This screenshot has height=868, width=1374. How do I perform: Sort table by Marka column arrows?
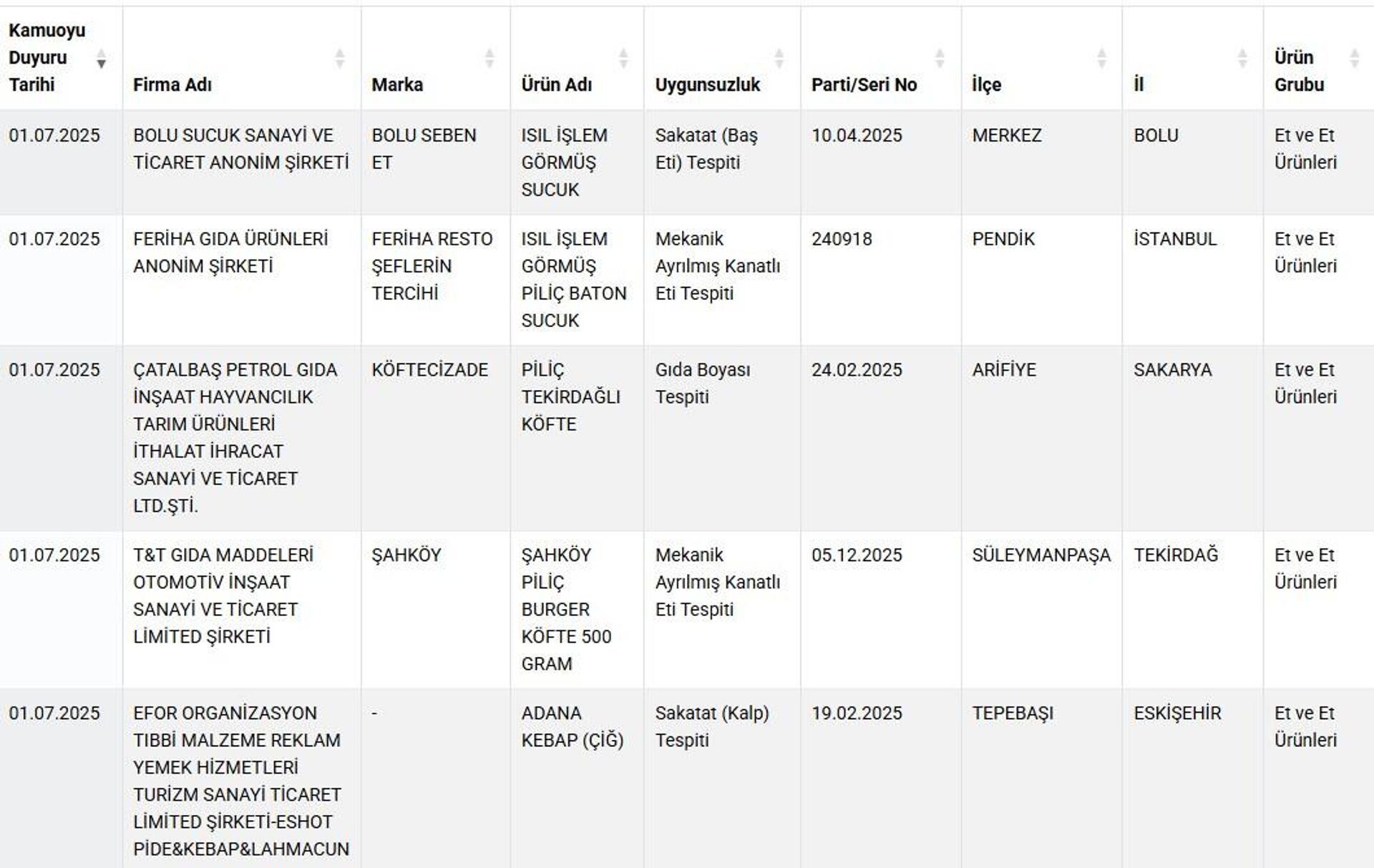[489, 58]
